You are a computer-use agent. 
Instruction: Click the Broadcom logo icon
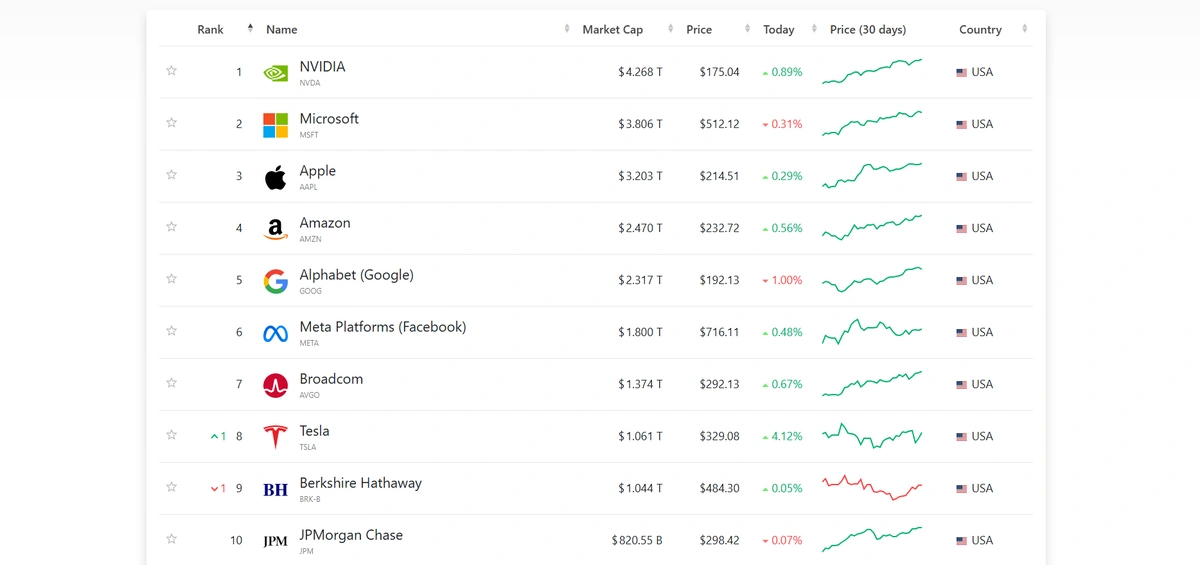pos(275,385)
